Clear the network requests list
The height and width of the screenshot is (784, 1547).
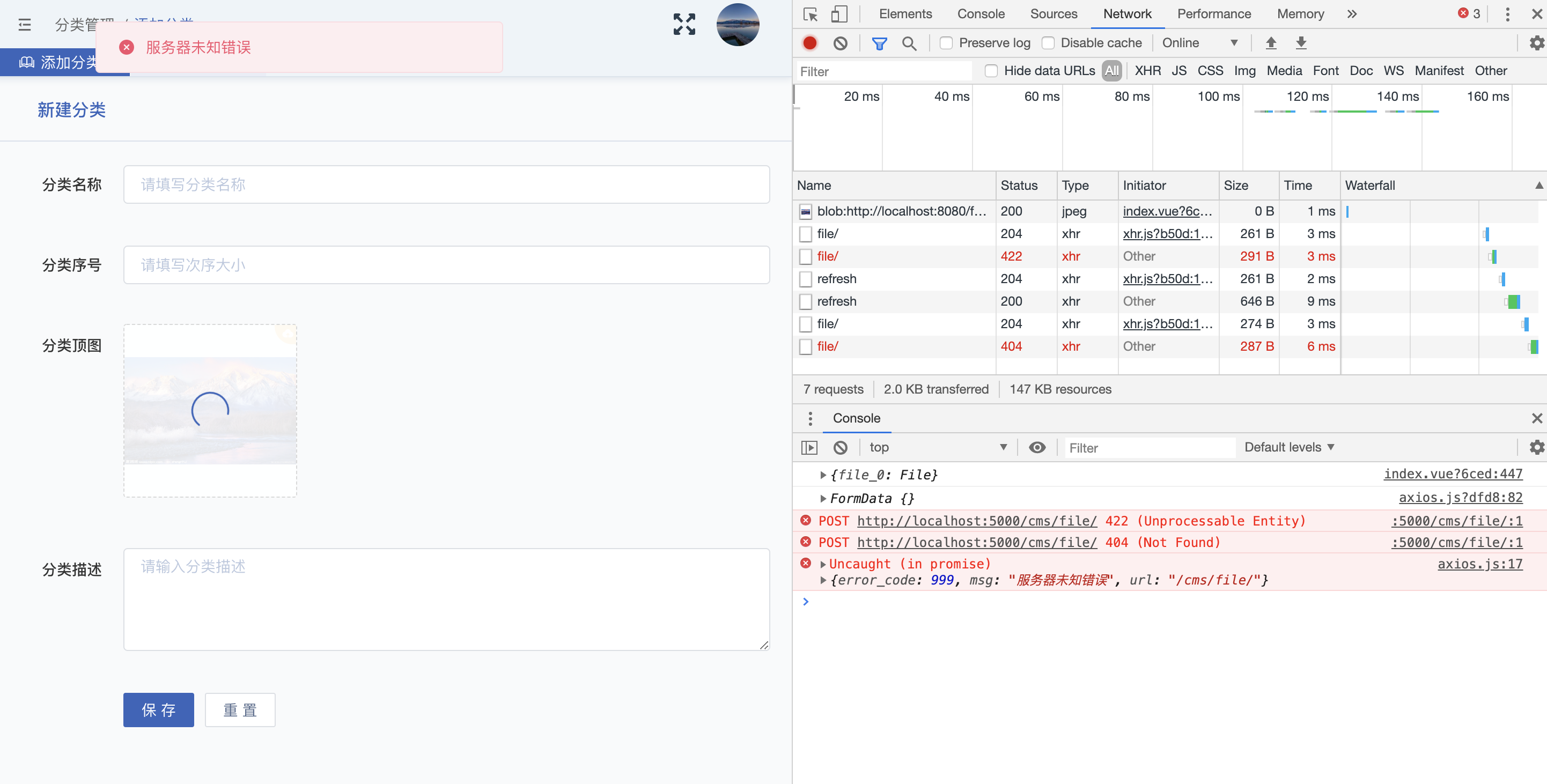pyautogui.click(x=840, y=42)
